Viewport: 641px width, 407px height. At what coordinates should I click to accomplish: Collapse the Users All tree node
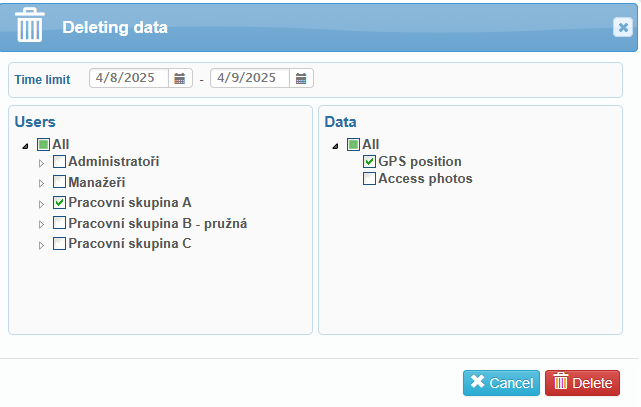pyautogui.click(x=26, y=146)
